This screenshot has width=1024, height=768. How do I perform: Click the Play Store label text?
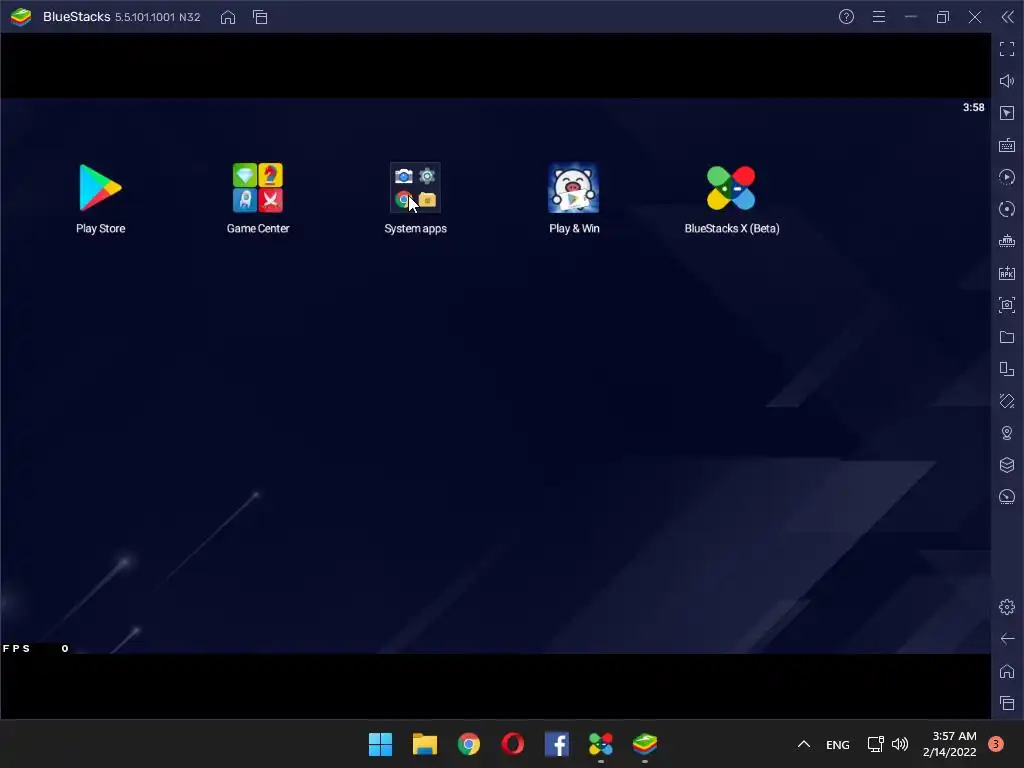tap(101, 229)
